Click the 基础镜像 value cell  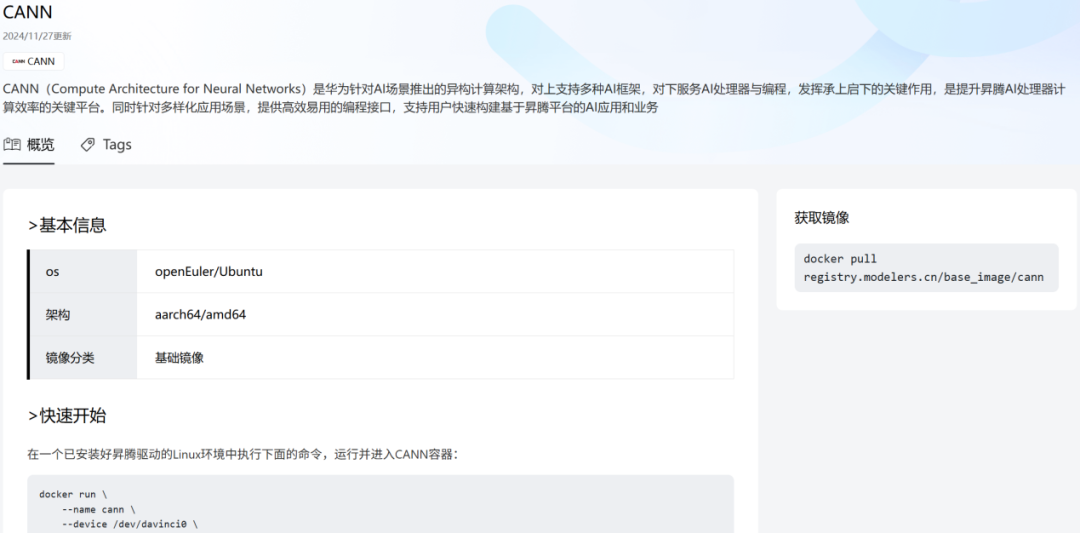(x=435, y=358)
